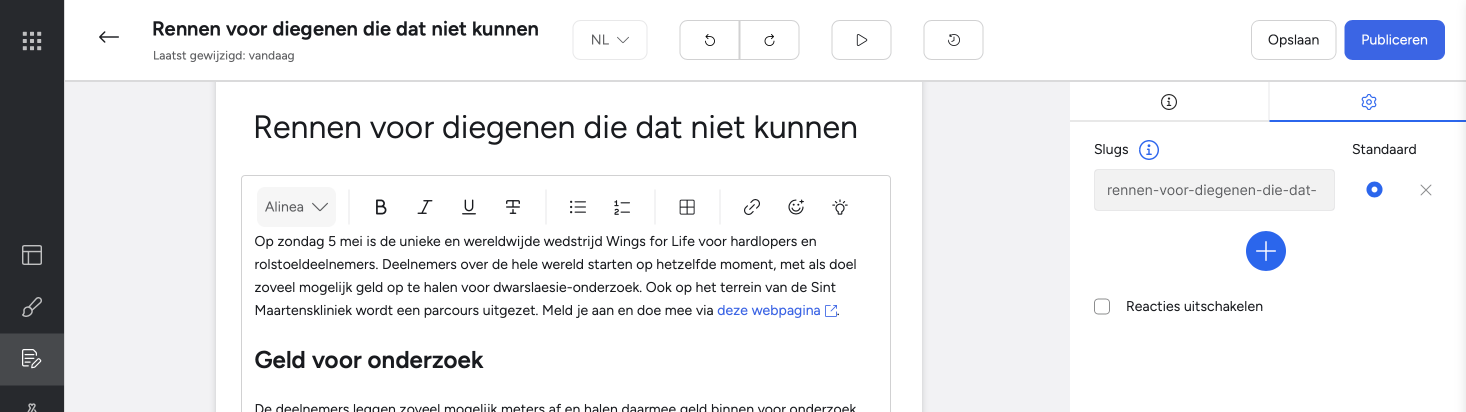
Task: Show info for Slugs
Action: point(1150,150)
